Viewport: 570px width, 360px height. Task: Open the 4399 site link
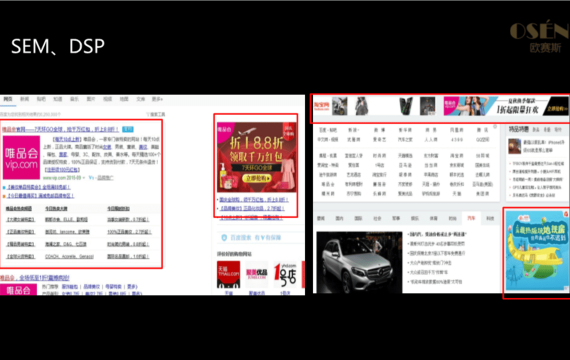pyautogui.click(x=457, y=140)
